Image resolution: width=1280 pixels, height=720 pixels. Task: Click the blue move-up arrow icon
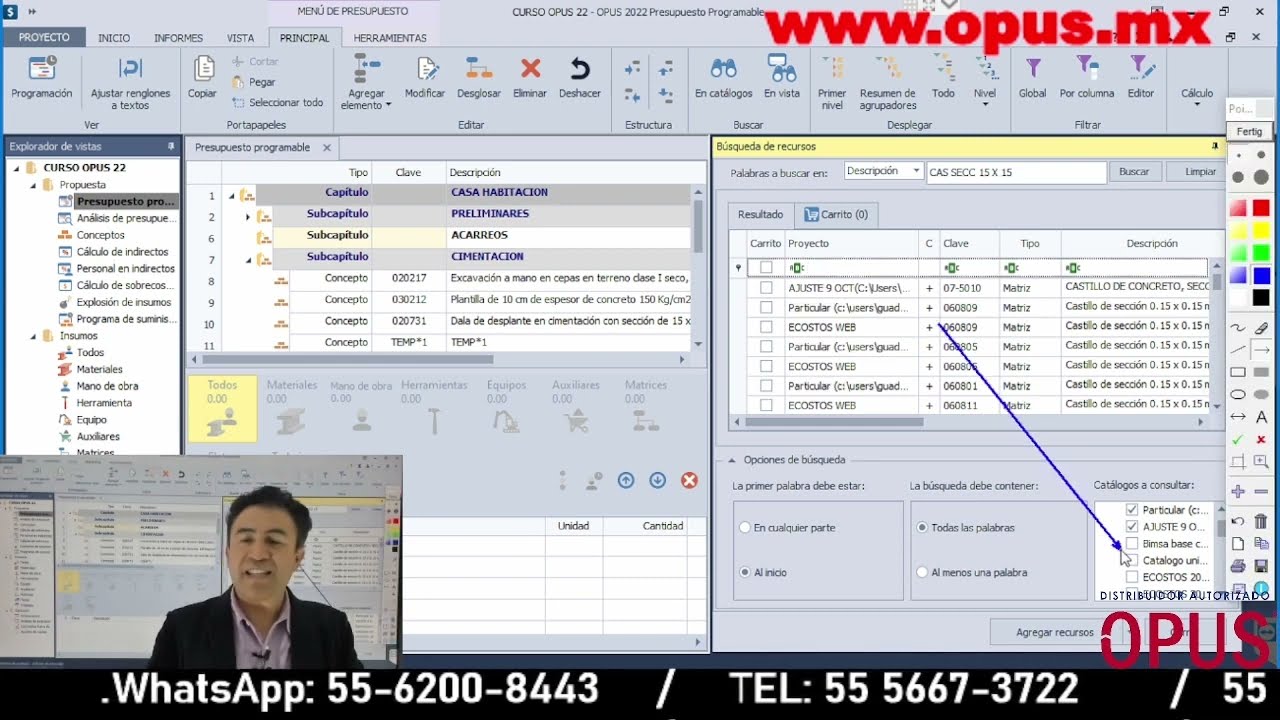click(626, 480)
